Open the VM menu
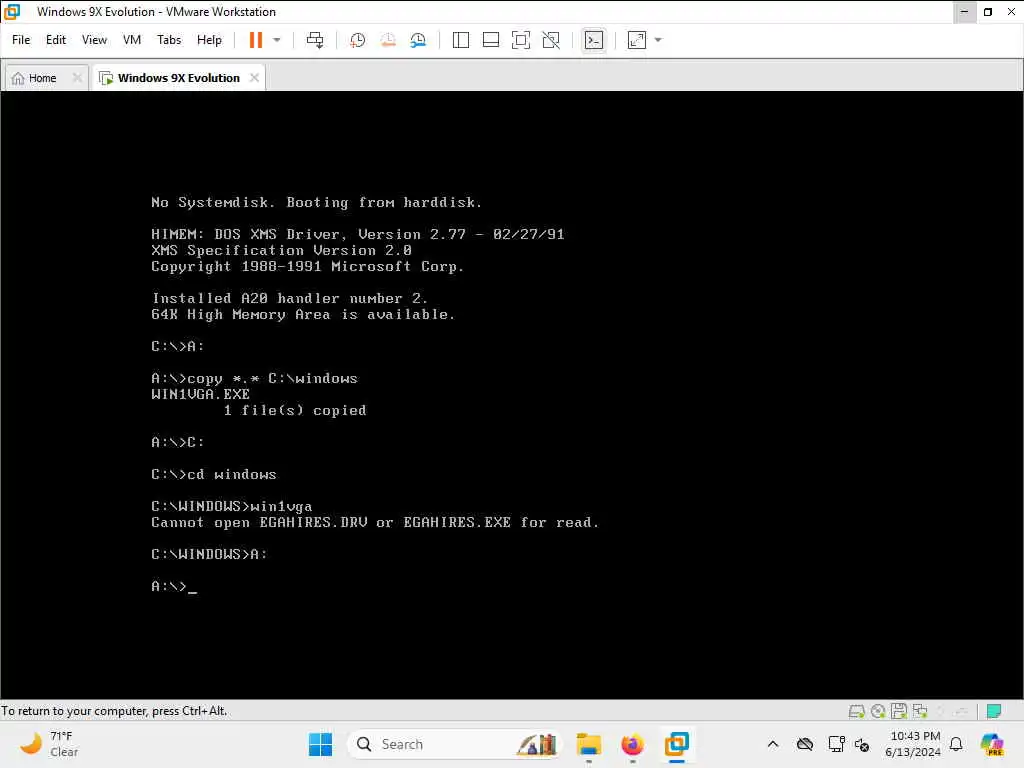Image resolution: width=1024 pixels, height=768 pixels. pyautogui.click(x=132, y=40)
